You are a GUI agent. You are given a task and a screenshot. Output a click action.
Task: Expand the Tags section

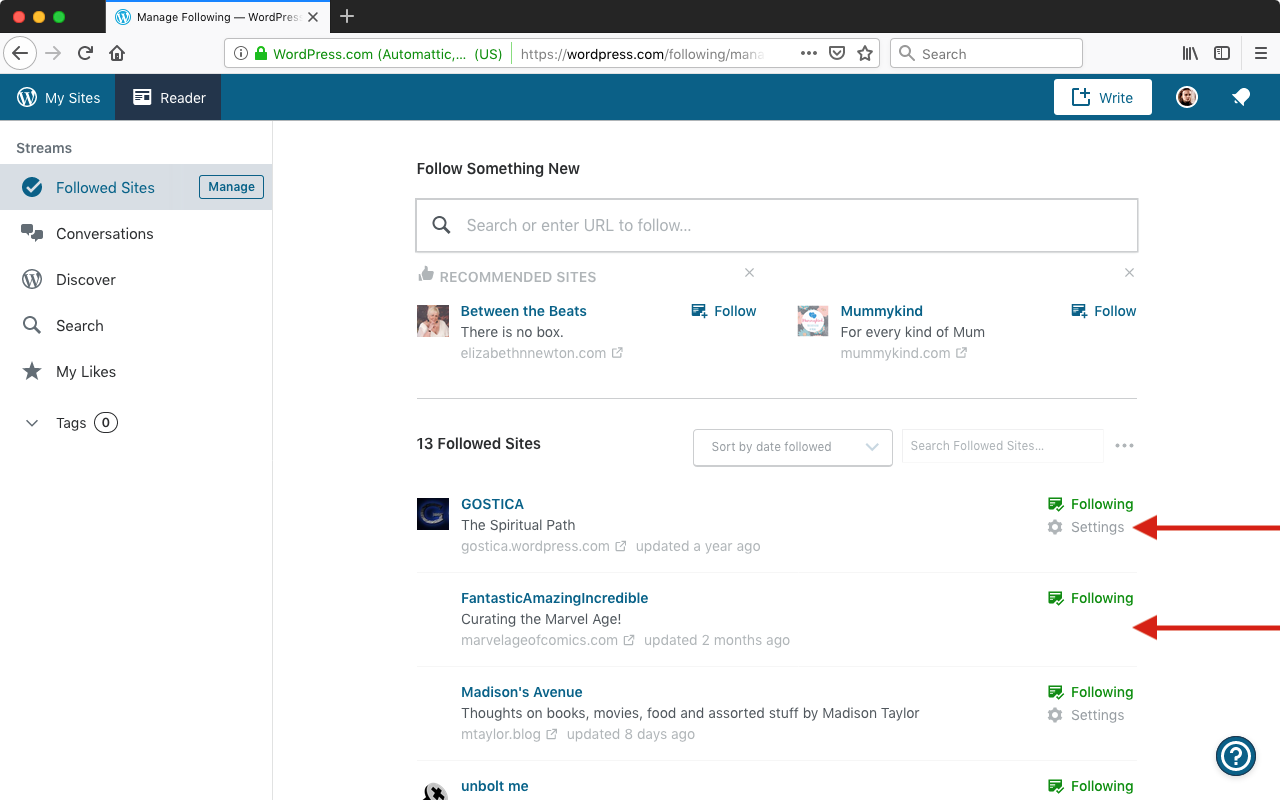(x=31, y=422)
